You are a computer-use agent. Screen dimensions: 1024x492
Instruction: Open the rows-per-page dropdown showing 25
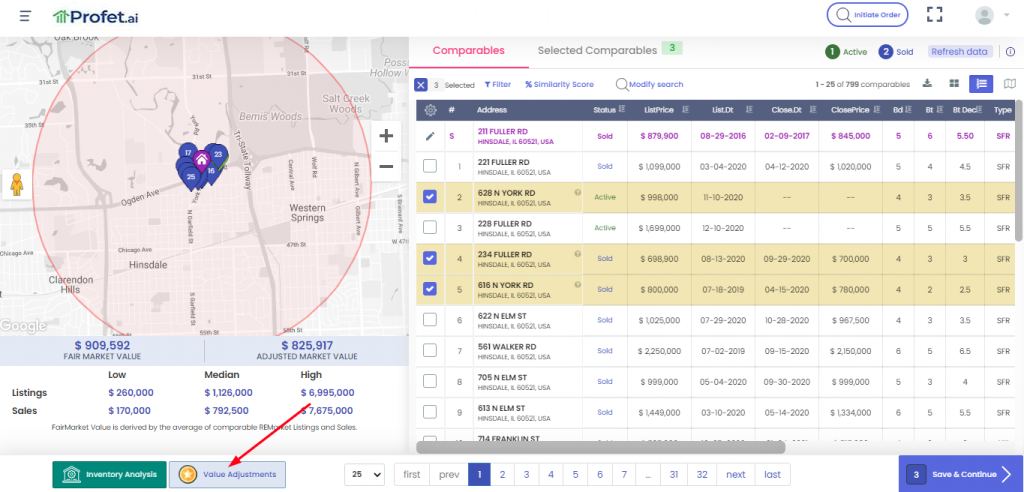(x=364, y=474)
